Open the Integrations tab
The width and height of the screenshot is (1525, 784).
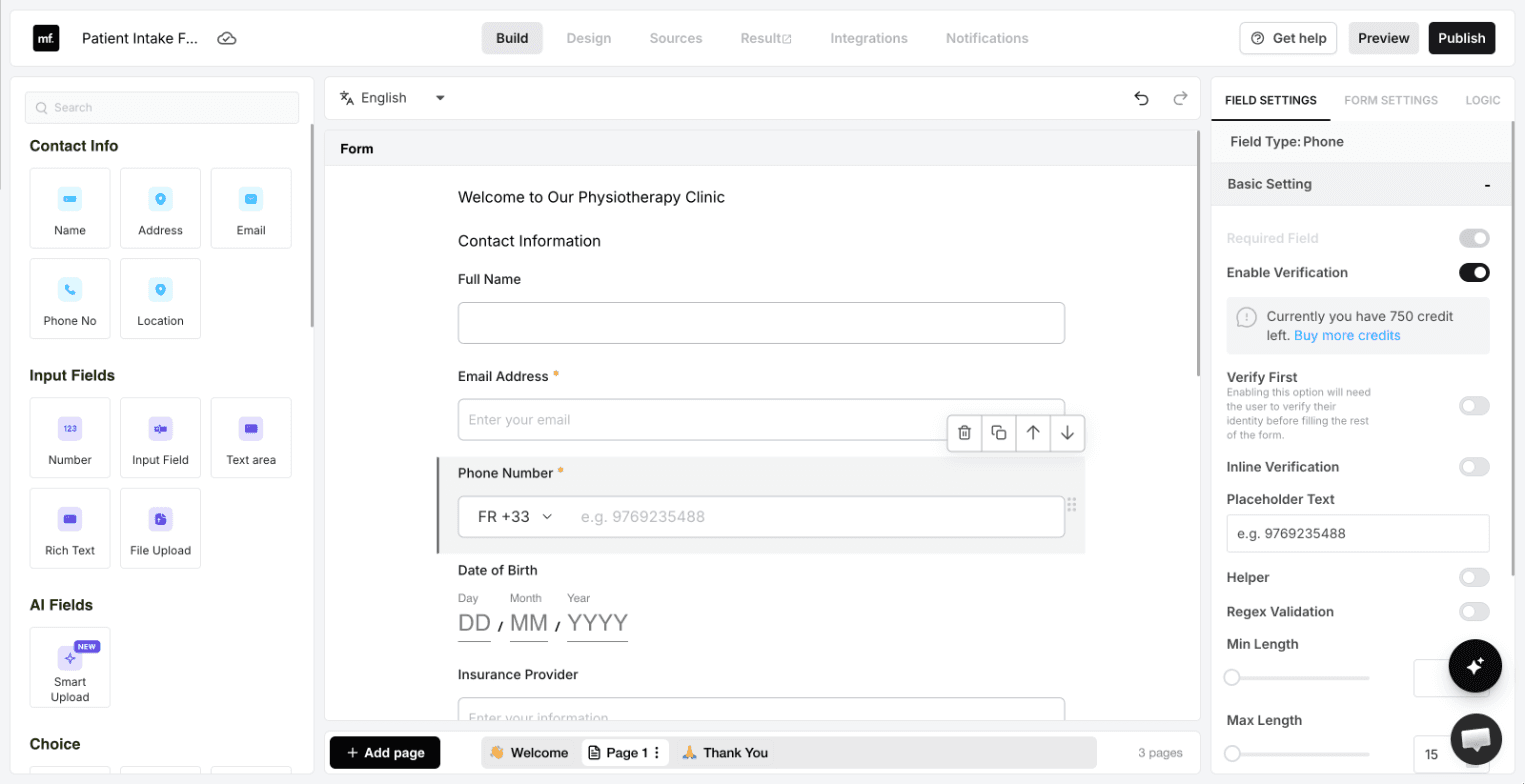[x=869, y=38]
